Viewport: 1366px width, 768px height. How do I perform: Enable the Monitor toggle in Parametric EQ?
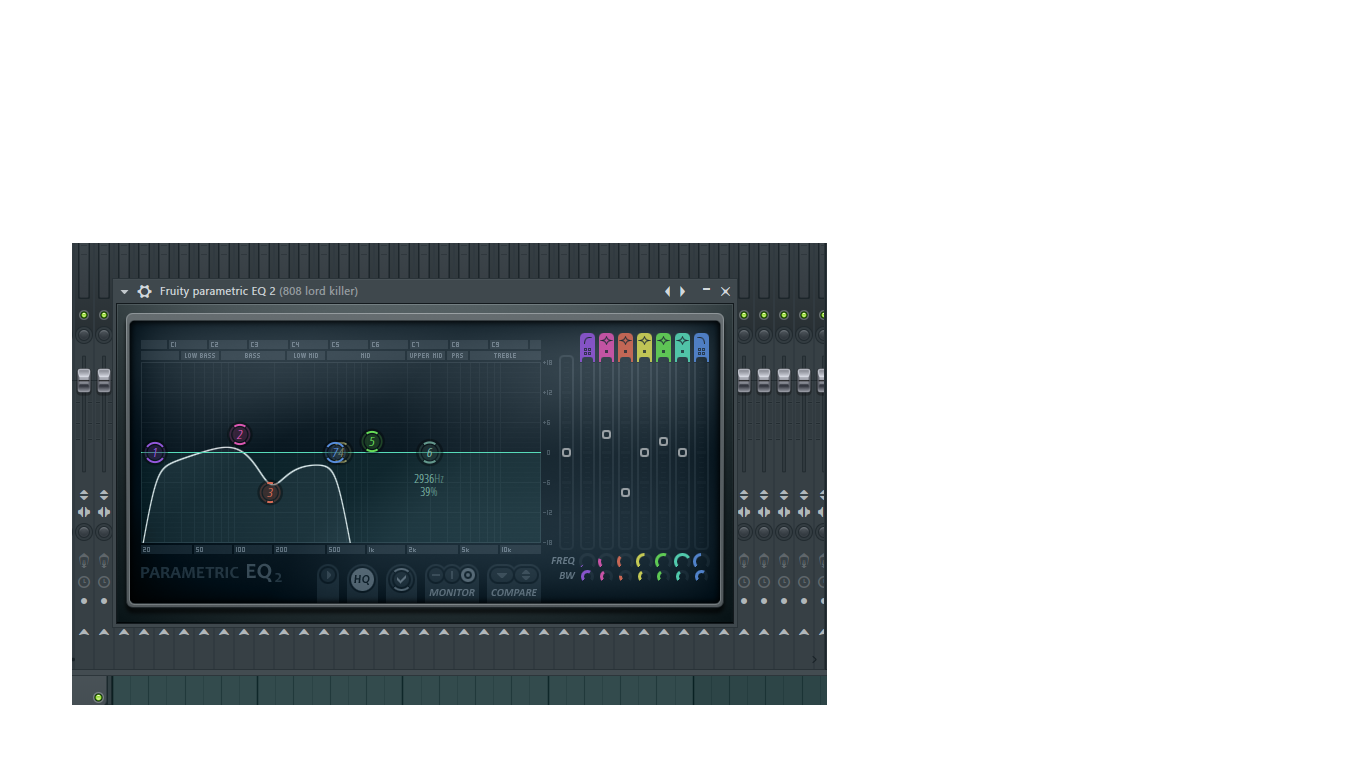[x=465, y=576]
